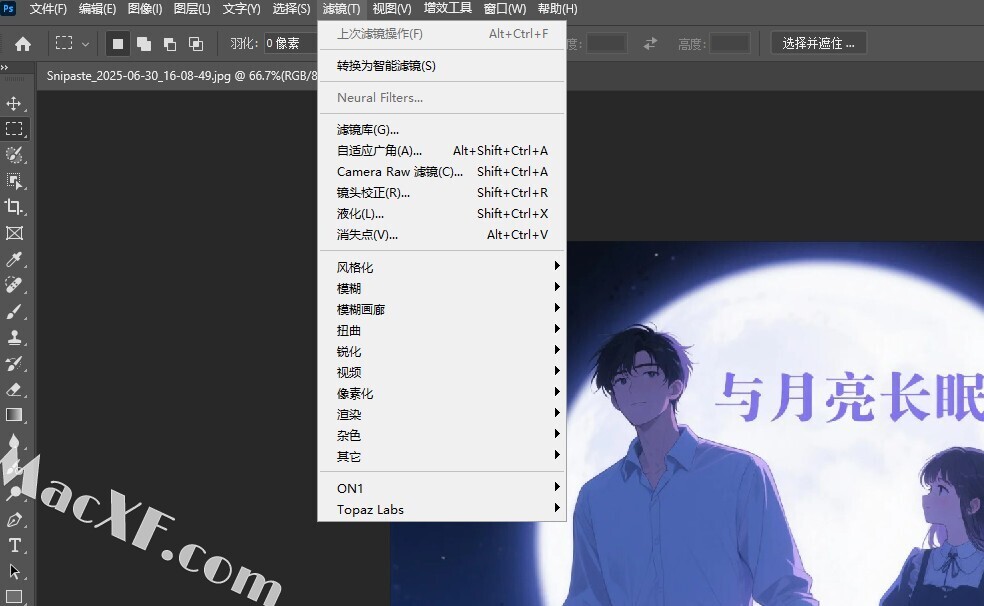Switch to the Snipaste_2025-06-30 document tab

(x=182, y=76)
